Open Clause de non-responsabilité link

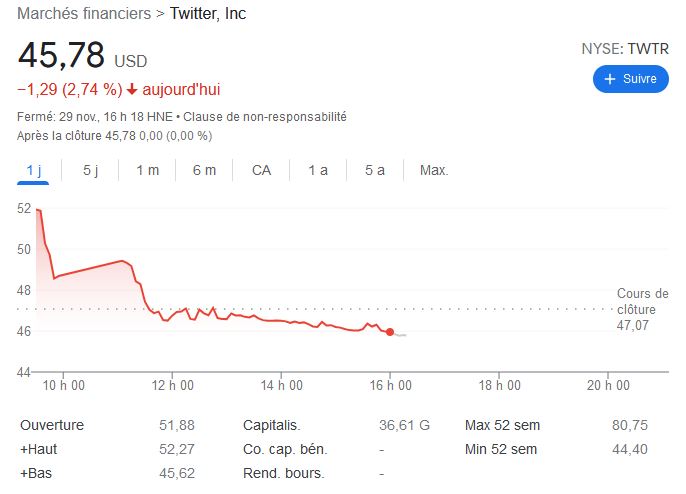coord(265,117)
